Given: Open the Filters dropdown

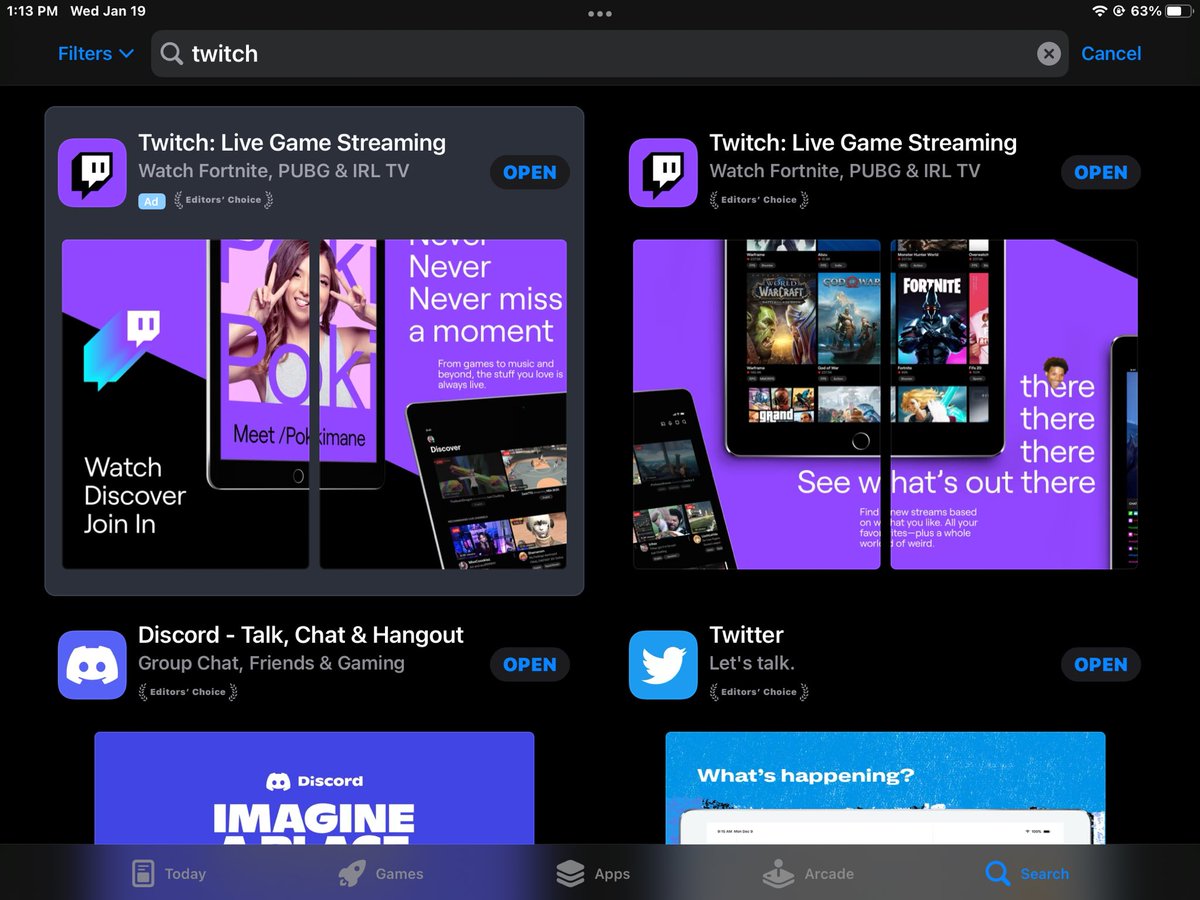Looking at the screenshot, I should tap(95, 54).
